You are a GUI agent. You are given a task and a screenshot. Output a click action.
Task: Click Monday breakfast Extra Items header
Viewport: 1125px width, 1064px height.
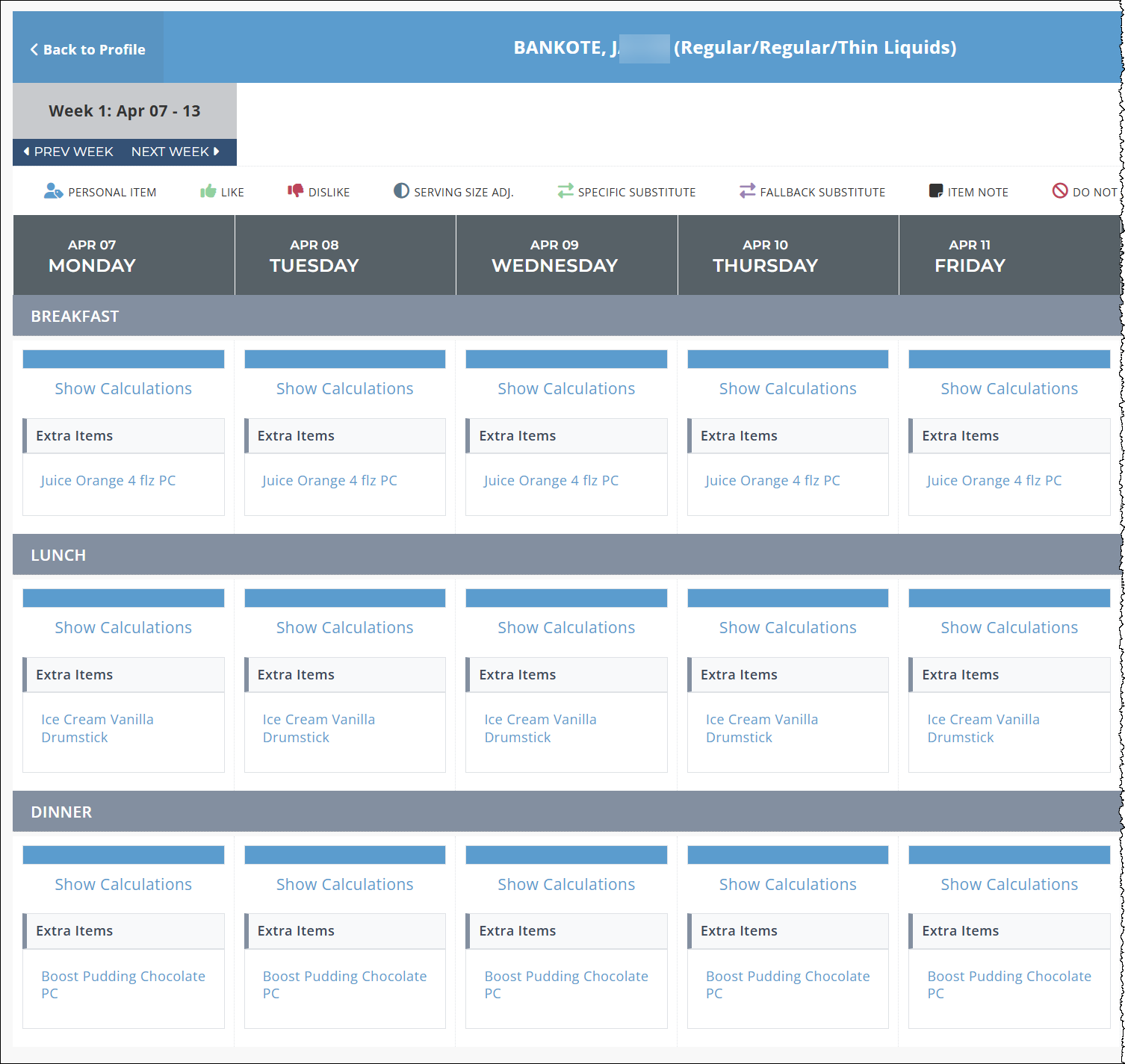[123, 436]
